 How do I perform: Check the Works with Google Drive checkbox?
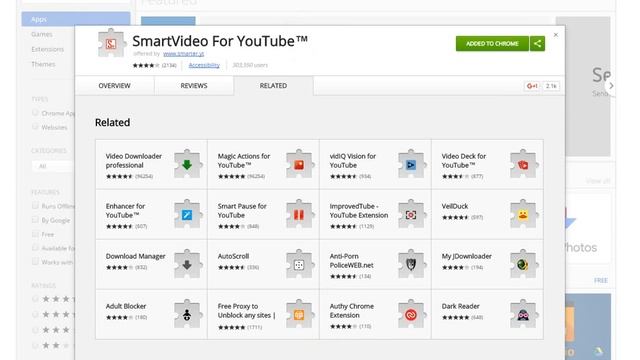point(35,262)
